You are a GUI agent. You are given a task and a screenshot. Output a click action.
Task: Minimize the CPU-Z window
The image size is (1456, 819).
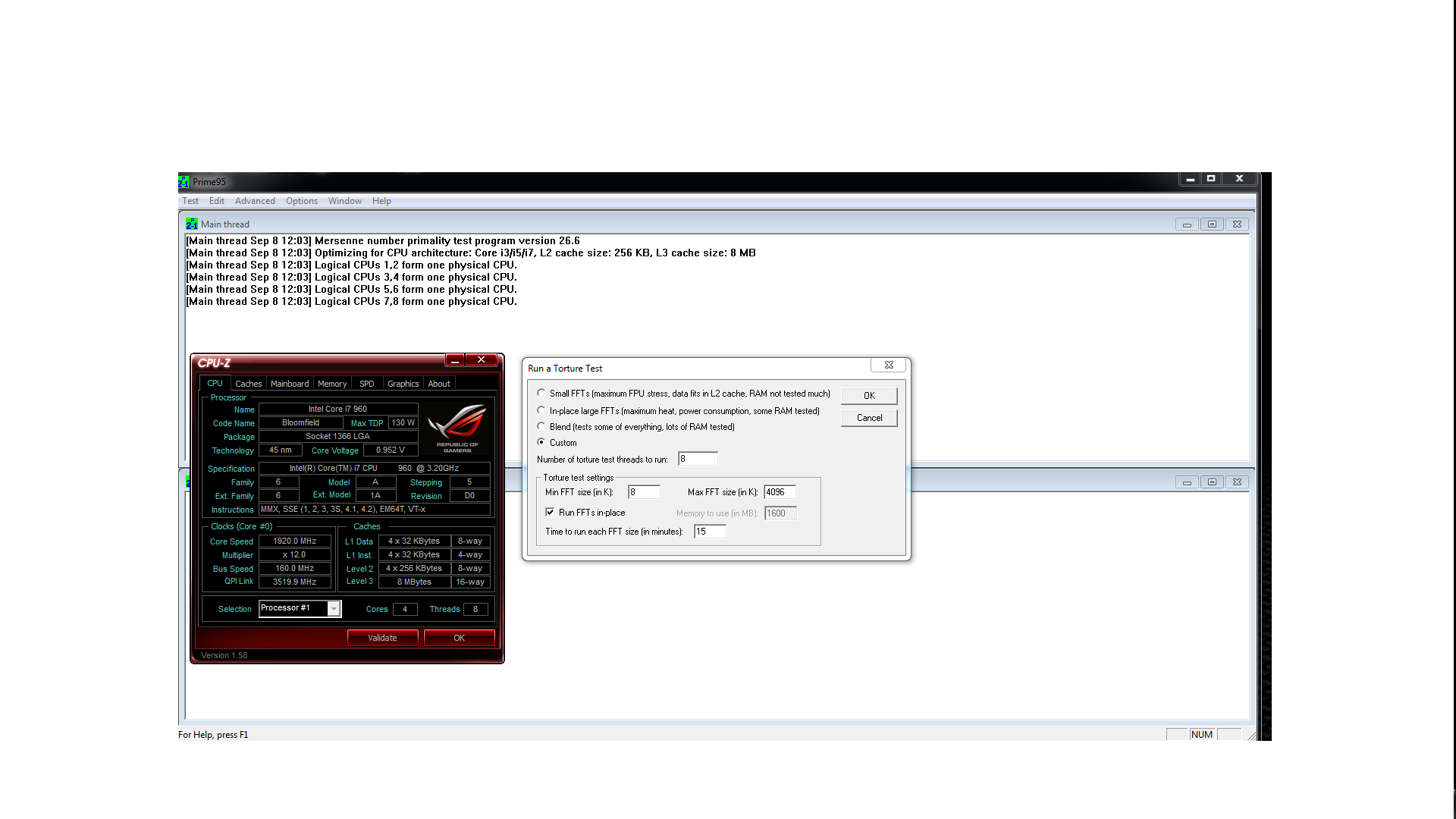(x=455, y=360)
